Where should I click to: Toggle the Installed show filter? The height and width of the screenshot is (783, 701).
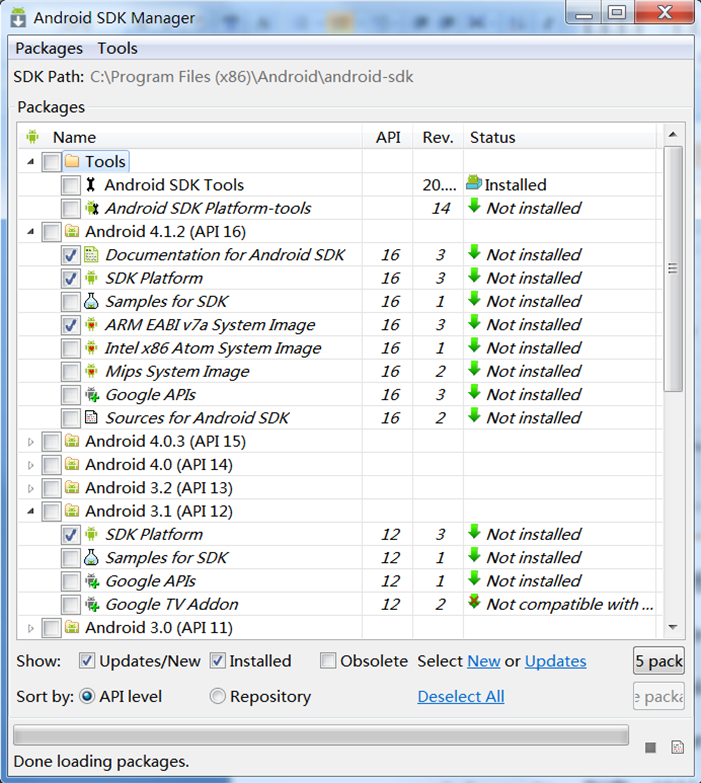tap(218, 661)
